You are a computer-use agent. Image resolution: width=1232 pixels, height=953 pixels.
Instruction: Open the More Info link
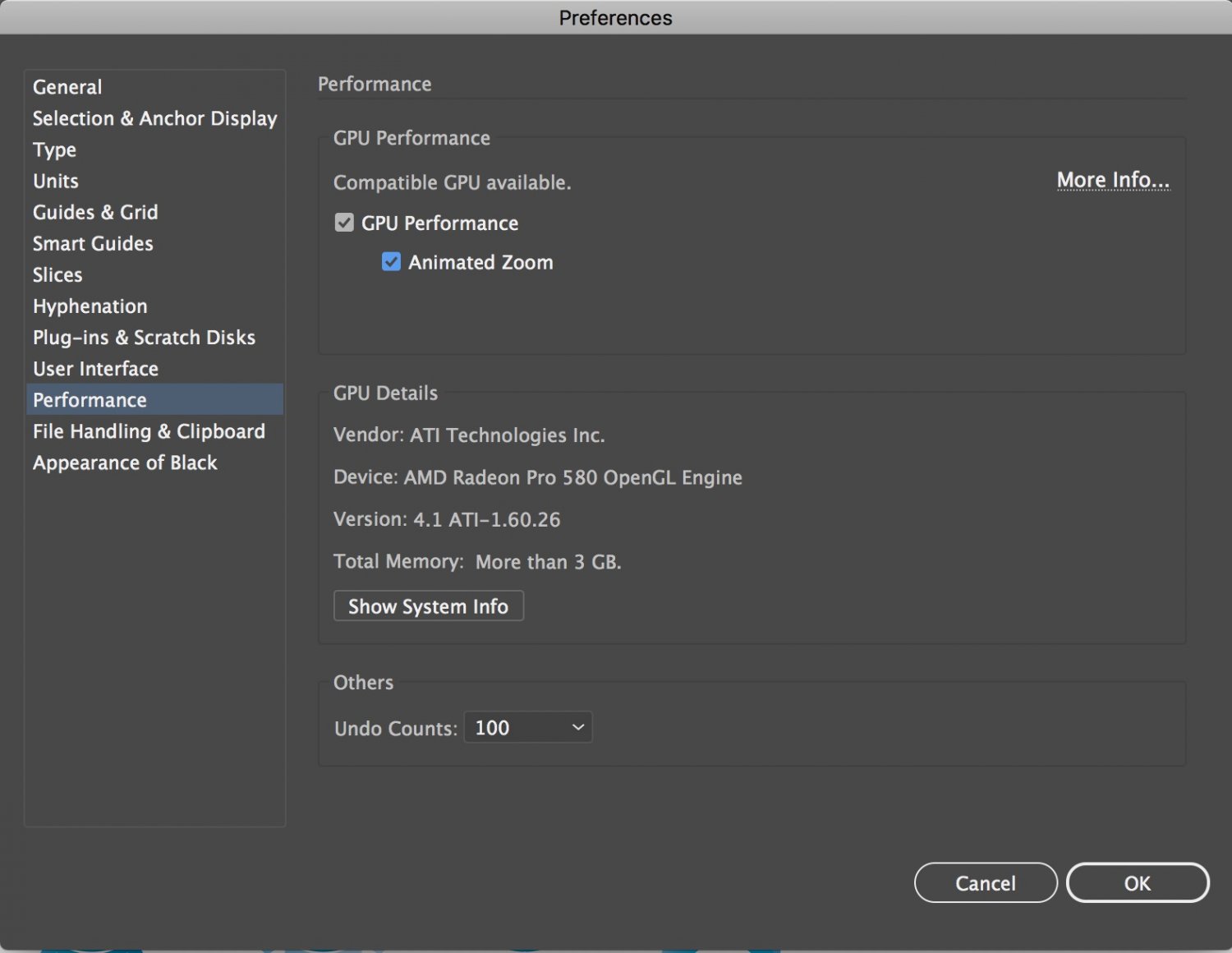click(x=1113, y=180)
